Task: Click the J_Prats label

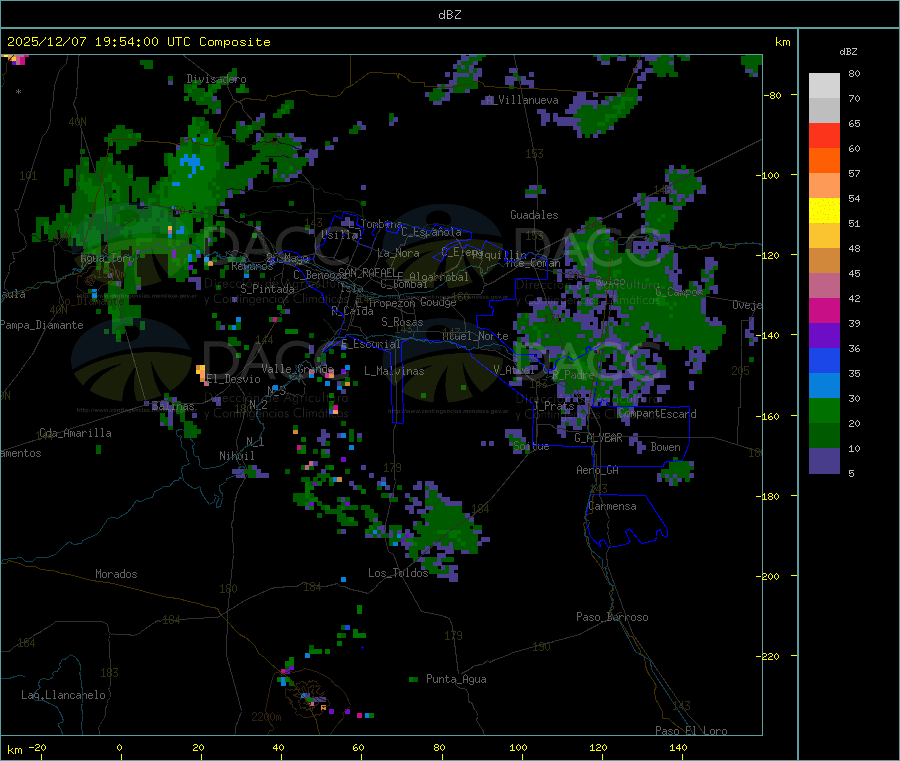Action: click(554, 406)
